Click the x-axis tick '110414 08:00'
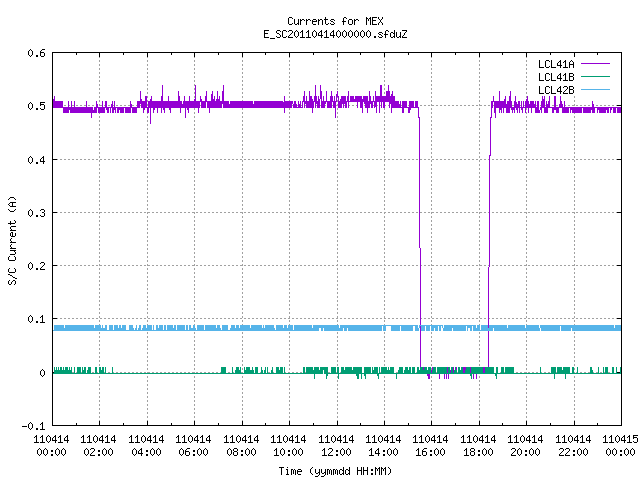The height and width of the screenshot is (480, 640). pos(241,446)
